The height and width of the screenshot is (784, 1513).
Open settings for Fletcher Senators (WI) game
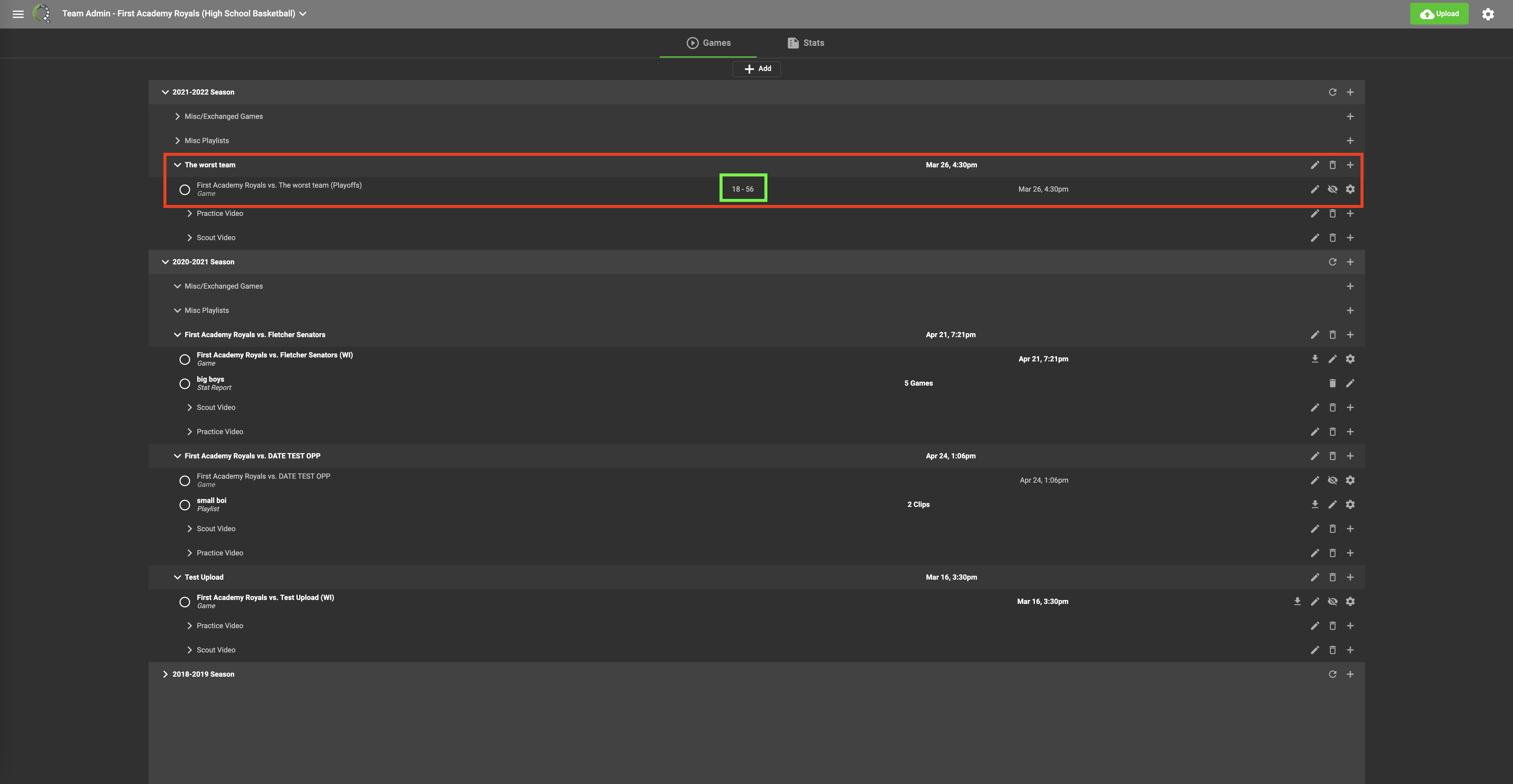click(1350, 359)
